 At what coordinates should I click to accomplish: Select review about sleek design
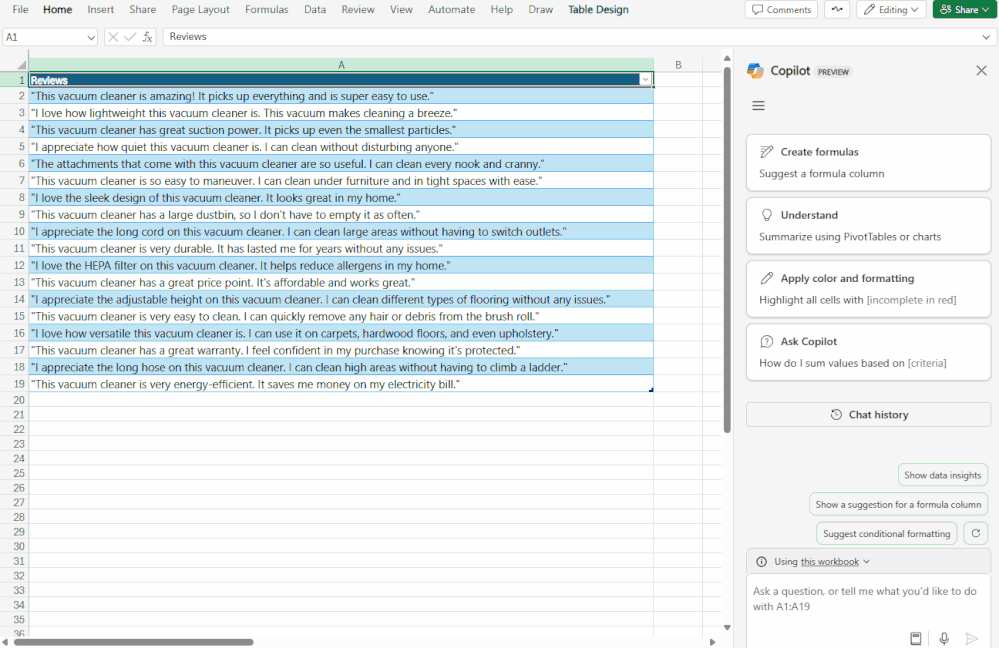(341, 198)
